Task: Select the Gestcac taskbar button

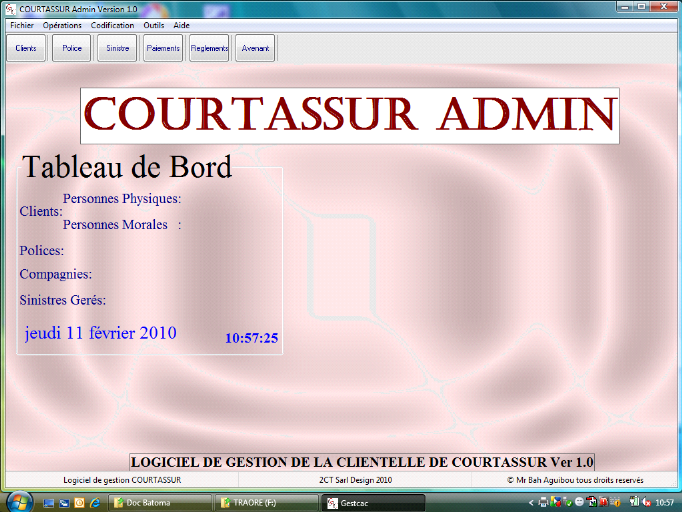Action: [374, 503]
